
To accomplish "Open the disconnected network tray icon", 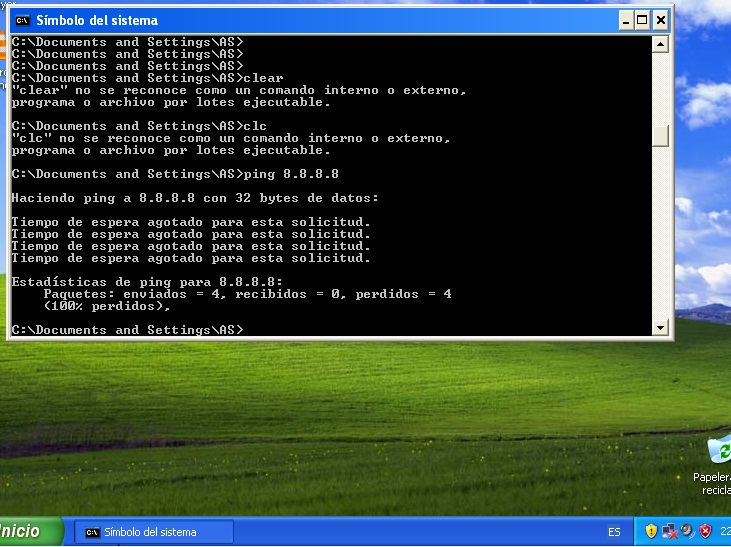I will tap(669, 531).
